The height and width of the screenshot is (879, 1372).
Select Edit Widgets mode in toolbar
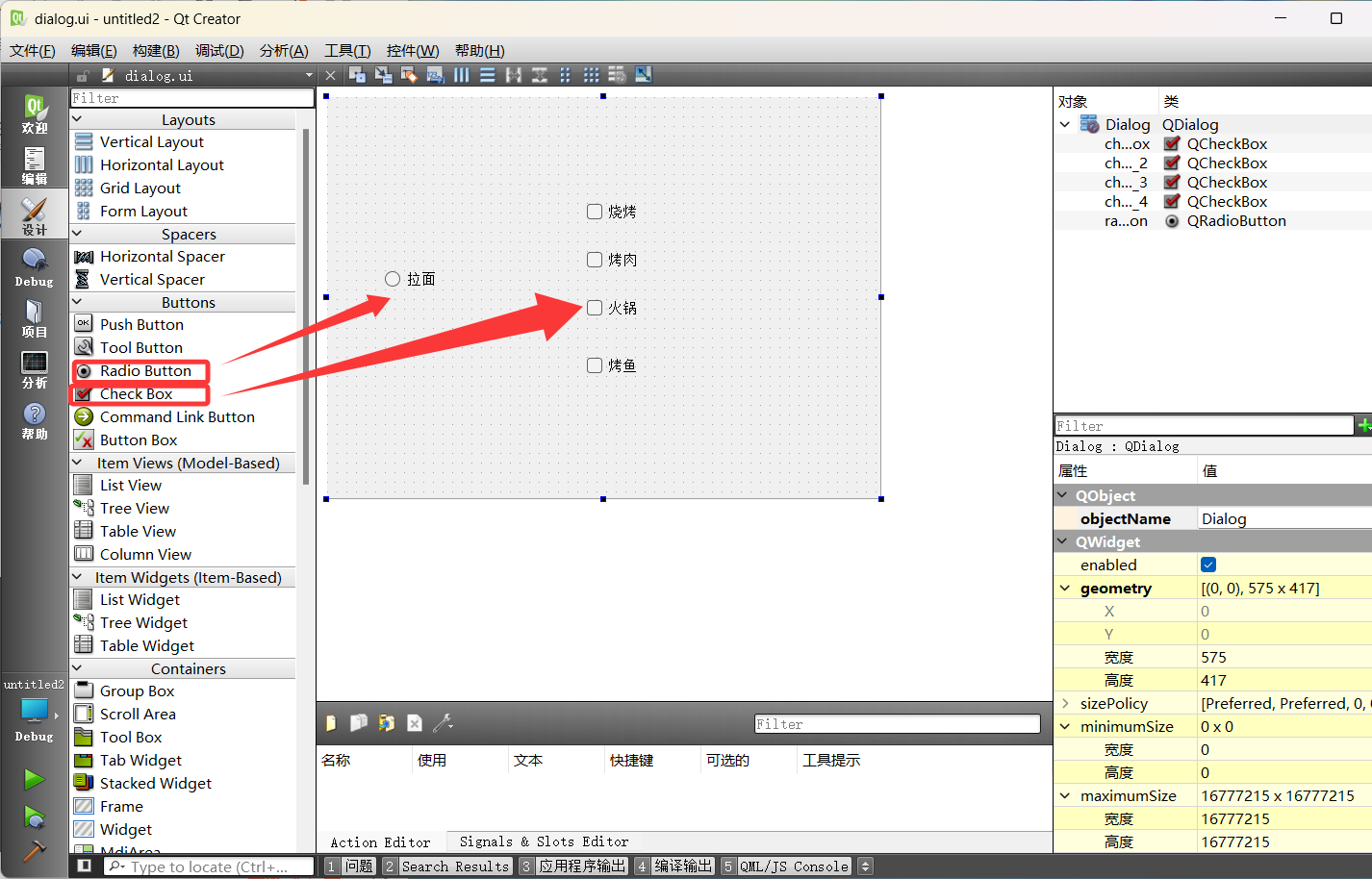(x=357, y=75)
